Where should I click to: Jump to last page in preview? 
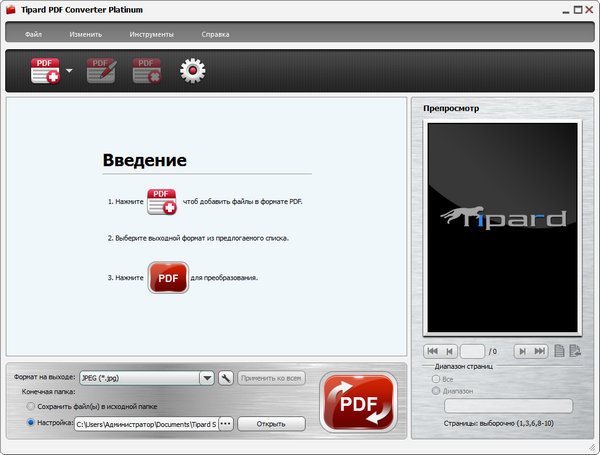point(540,351)
